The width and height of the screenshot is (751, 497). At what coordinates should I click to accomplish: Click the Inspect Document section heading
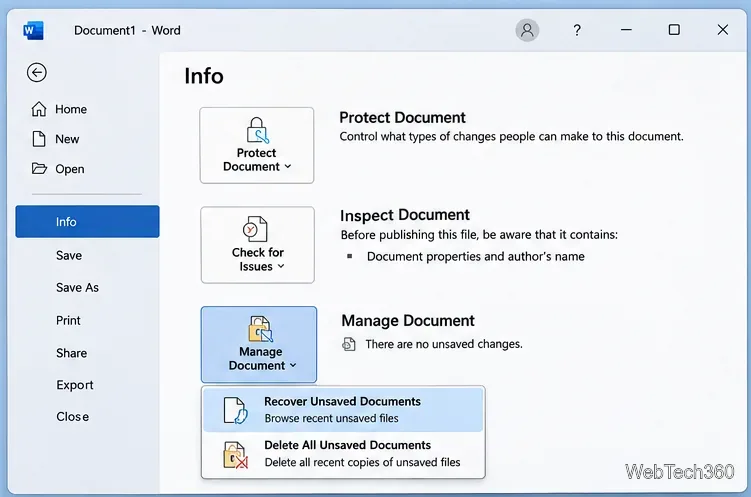tap(405, 215)
